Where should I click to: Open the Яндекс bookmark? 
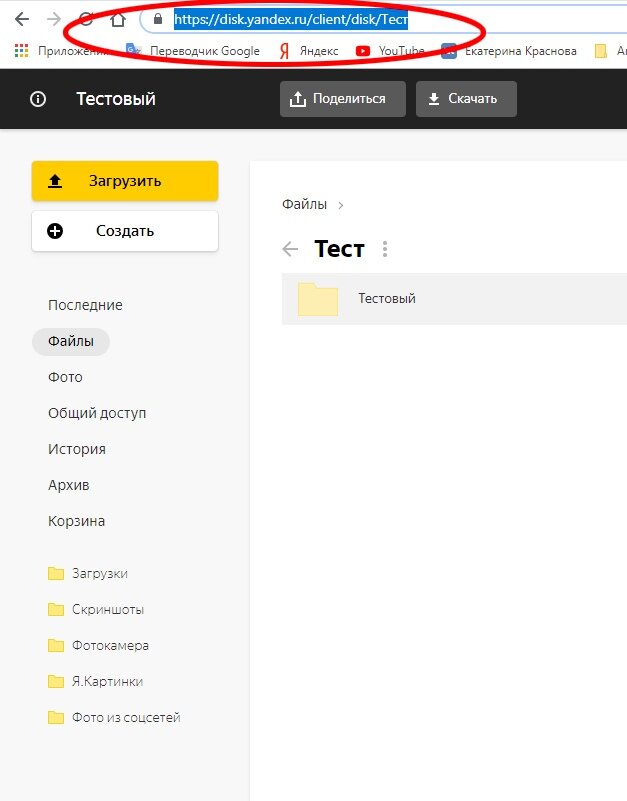coord(309,51)
